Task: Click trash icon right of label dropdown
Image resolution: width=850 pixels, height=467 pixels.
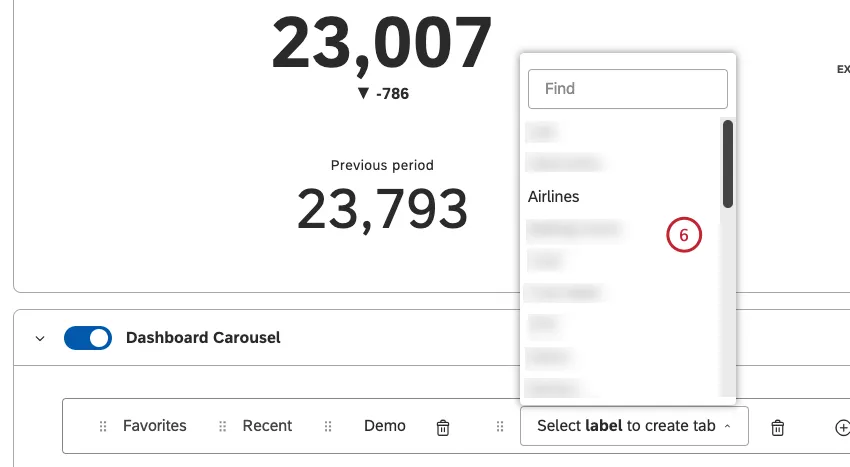Action: pos(777,427)
